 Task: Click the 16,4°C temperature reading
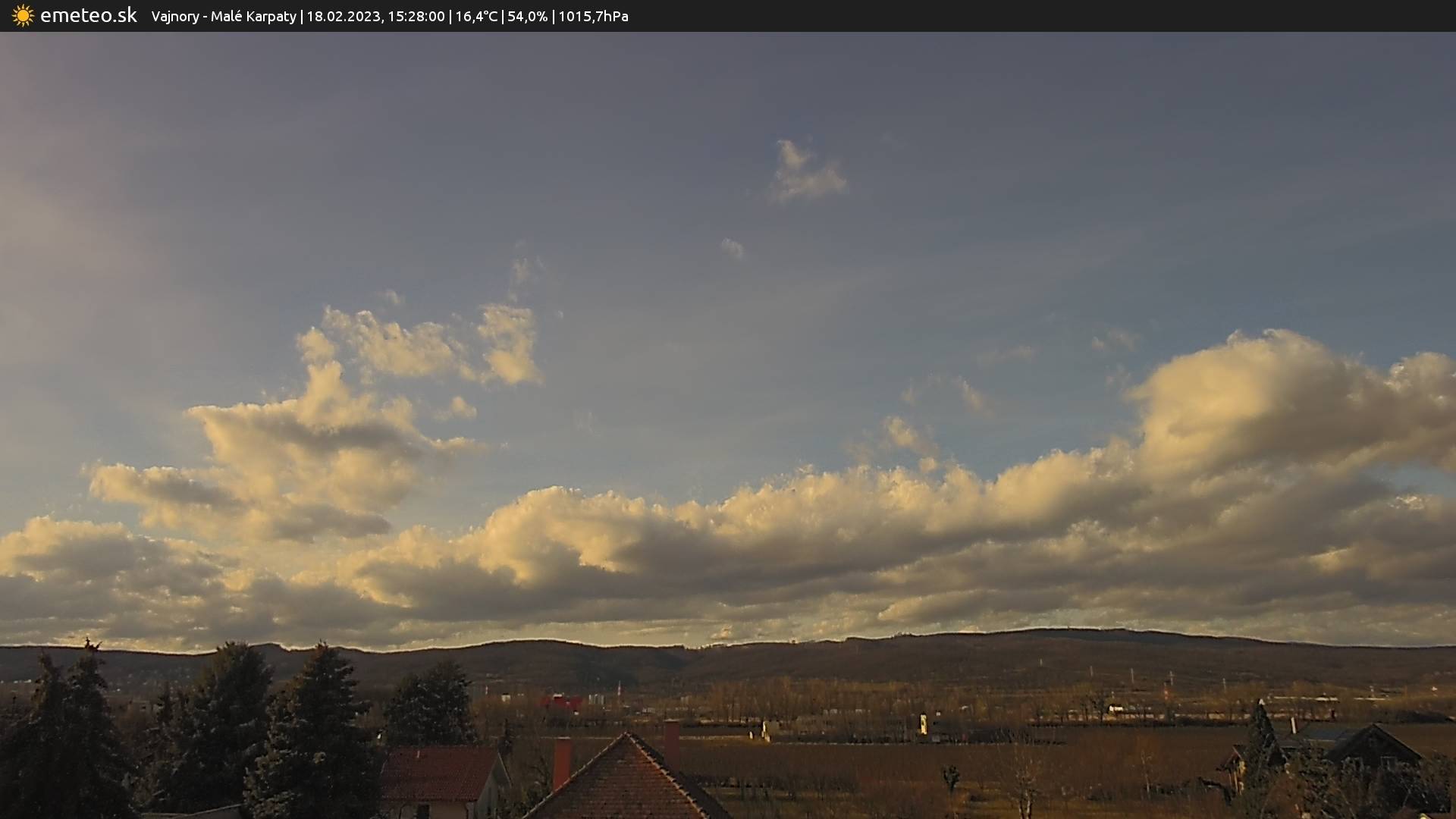[476, 17]
